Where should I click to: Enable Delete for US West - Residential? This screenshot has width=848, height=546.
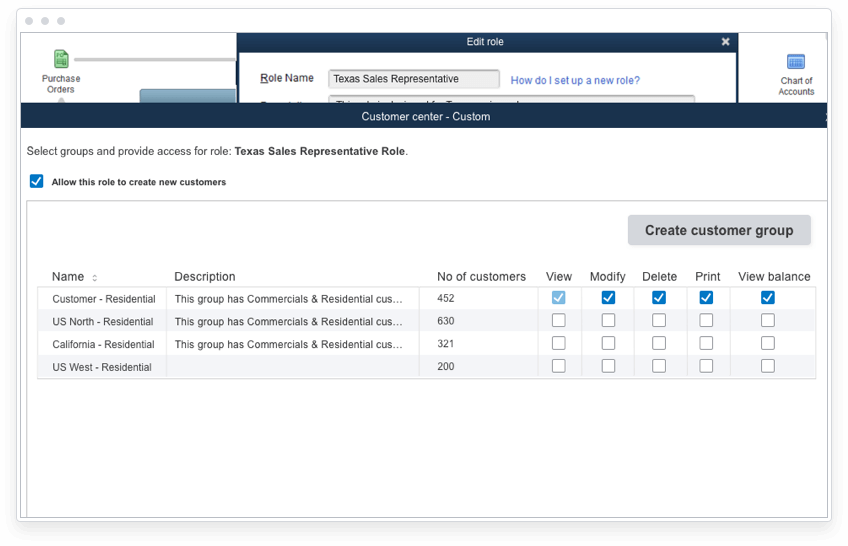click(659, 366)
